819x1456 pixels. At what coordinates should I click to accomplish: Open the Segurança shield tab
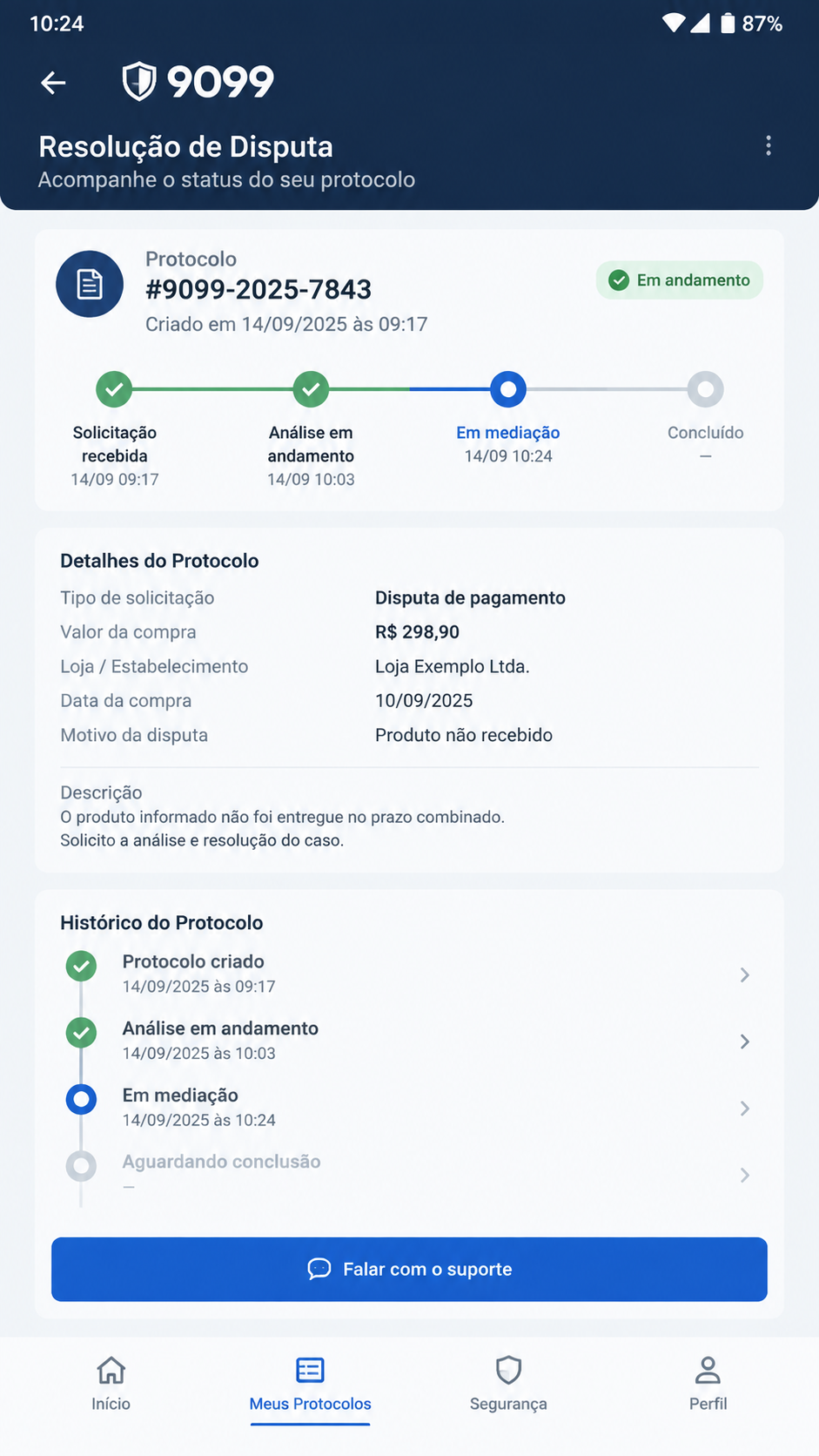(508, 1383)
